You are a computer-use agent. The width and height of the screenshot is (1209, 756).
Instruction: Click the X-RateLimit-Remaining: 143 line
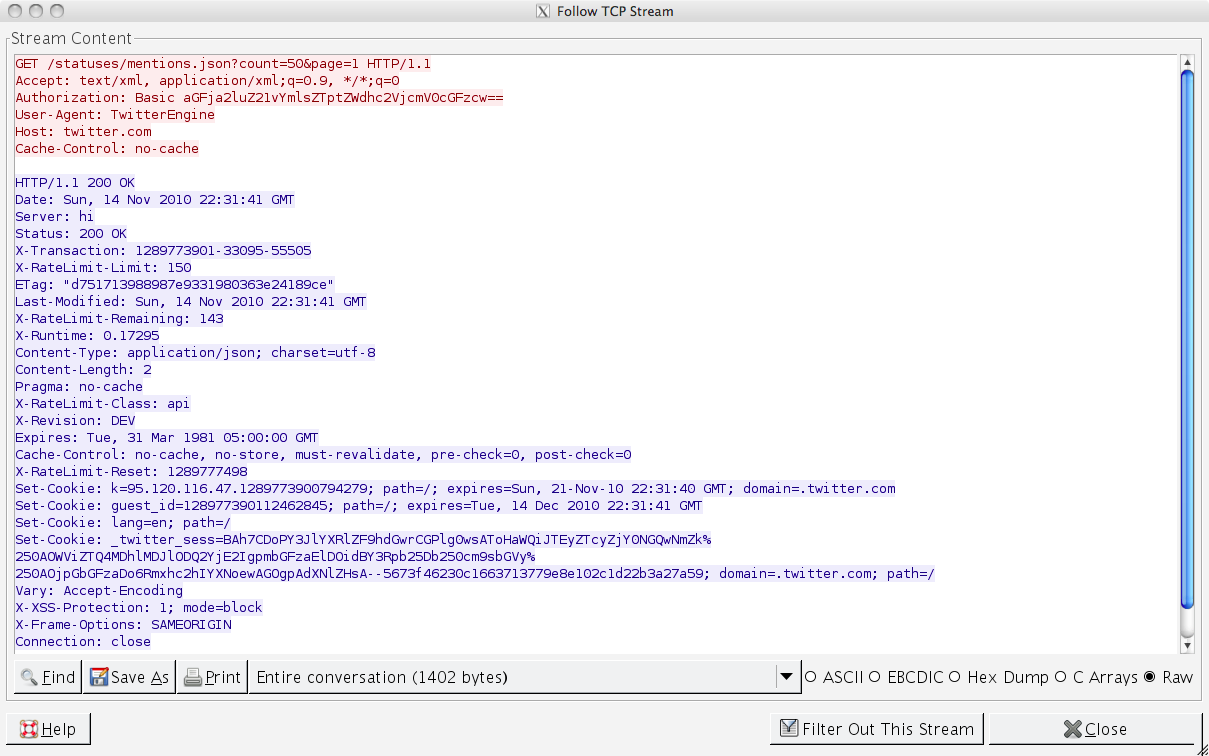tap(119, 319)
